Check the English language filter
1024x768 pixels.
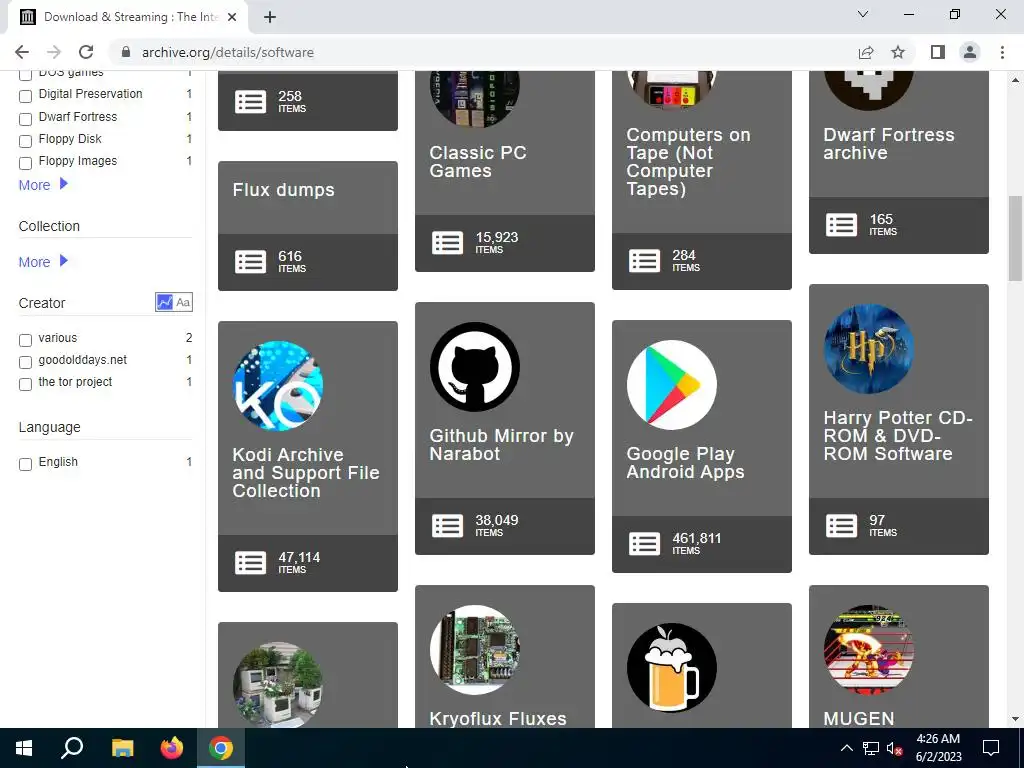point(25,464)
